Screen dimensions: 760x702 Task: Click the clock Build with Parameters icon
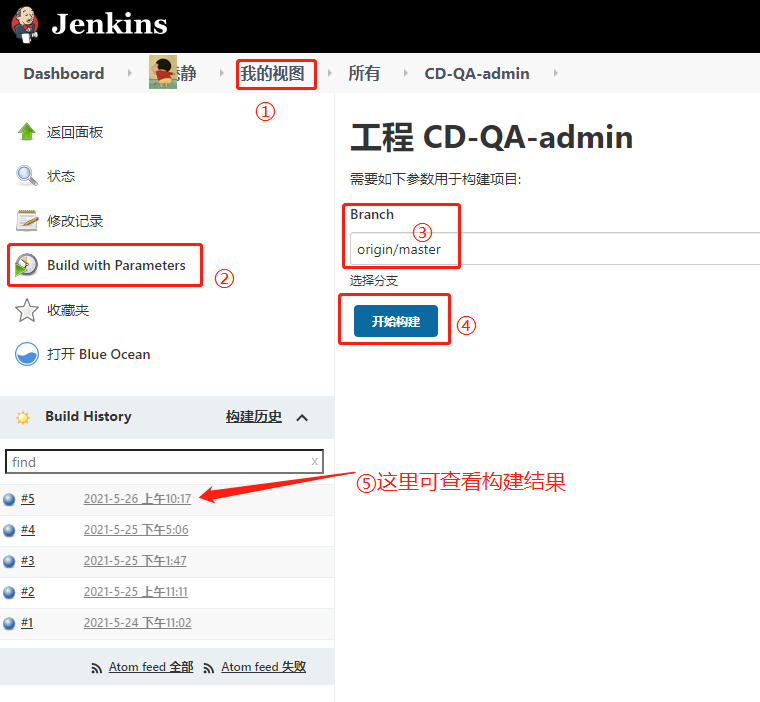tap(26, 265)
